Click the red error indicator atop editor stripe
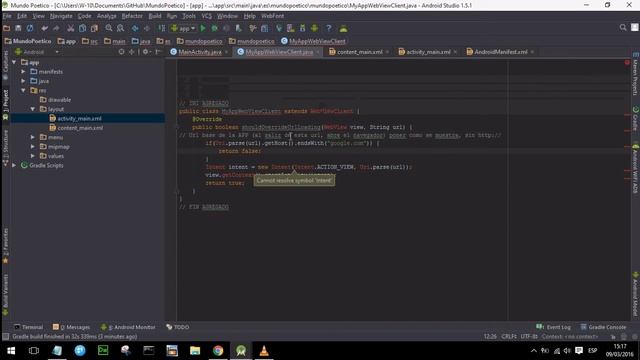The width and height of the screenshot is (640, 360). [627, 62]
